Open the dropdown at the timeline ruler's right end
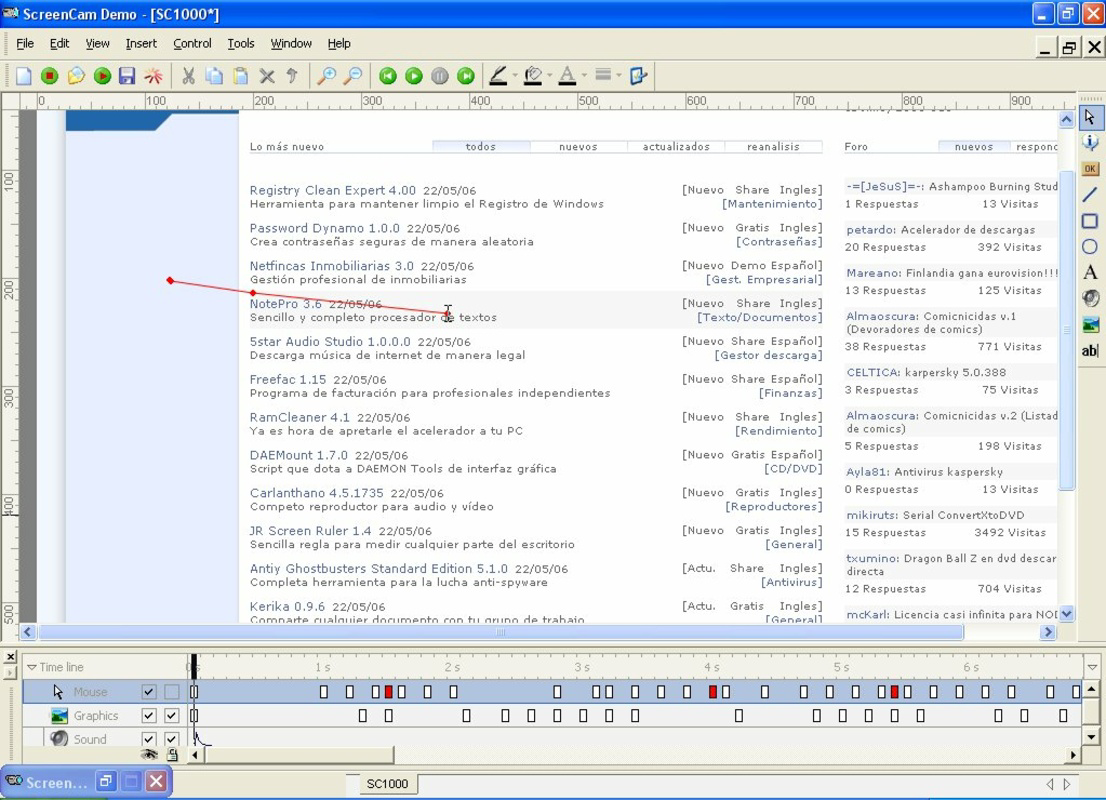Screen dimensions: 1106x800 1092,667
